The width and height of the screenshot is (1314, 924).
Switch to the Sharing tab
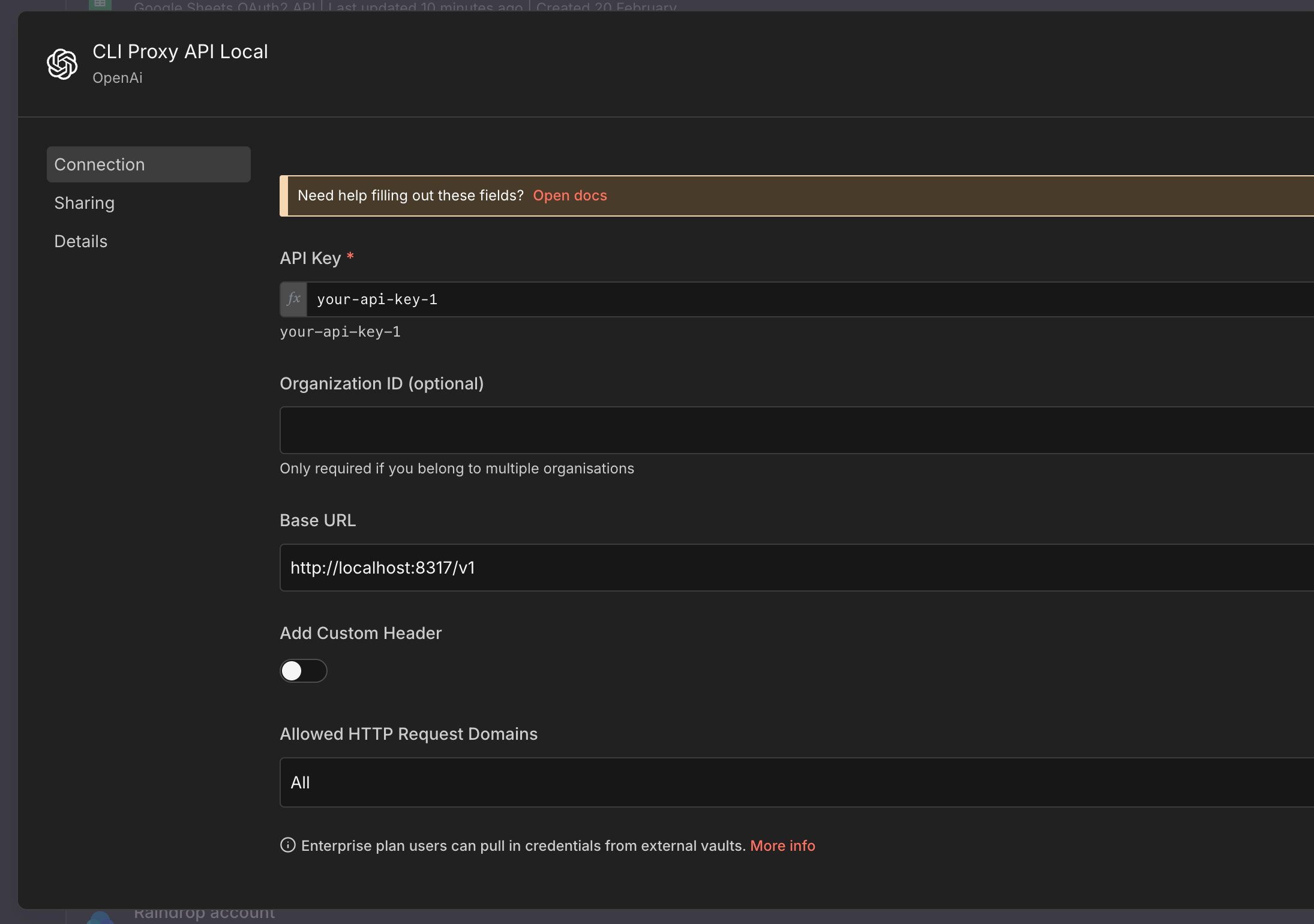85,203
